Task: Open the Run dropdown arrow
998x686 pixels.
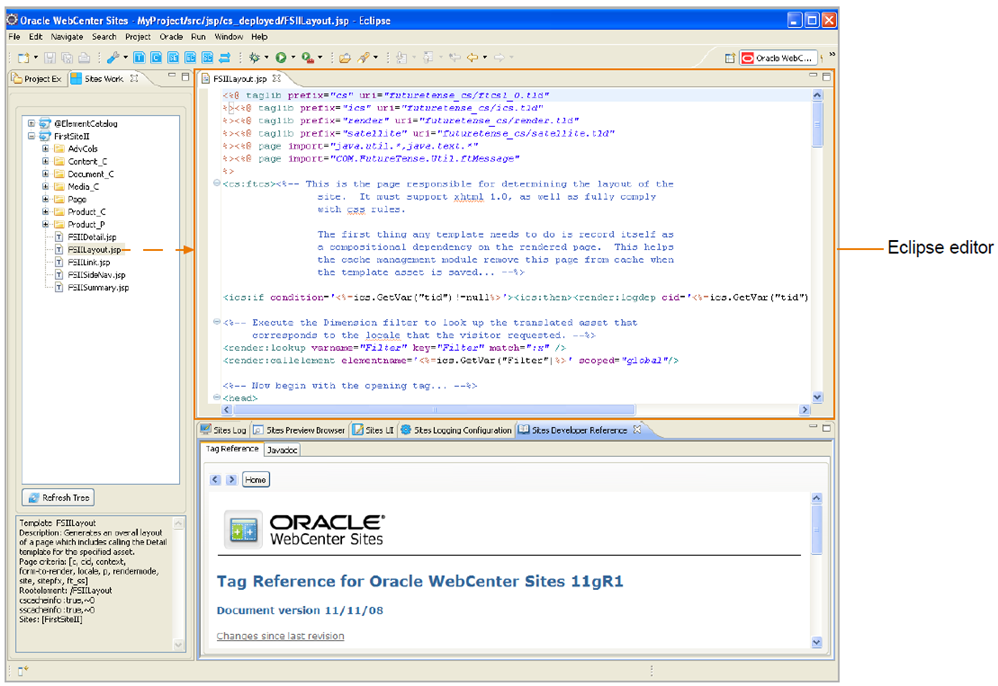Action: tap(293, 58)
